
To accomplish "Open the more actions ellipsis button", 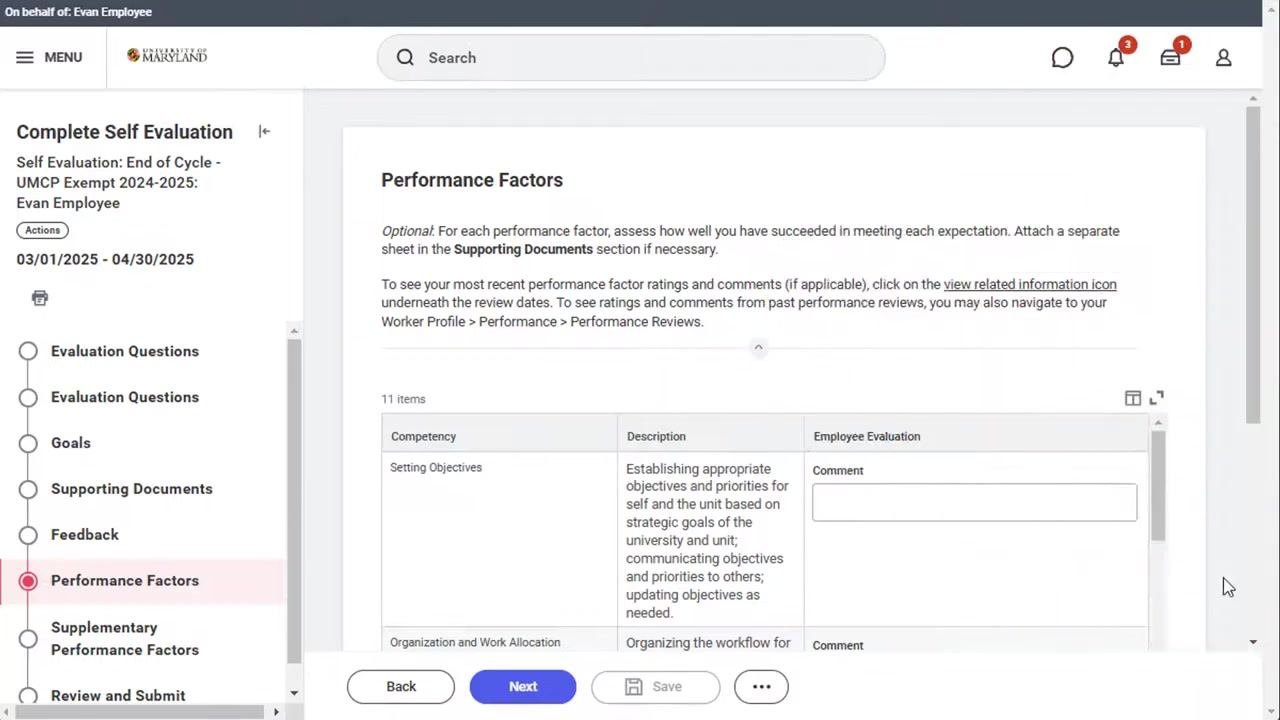I will [761, 687].
